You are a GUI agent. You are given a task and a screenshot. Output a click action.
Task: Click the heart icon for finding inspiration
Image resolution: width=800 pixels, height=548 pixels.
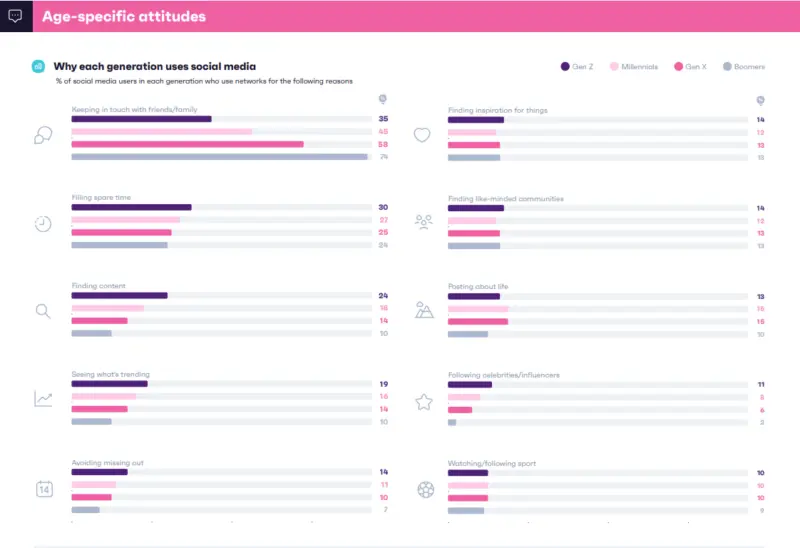[x=422, y=135]
